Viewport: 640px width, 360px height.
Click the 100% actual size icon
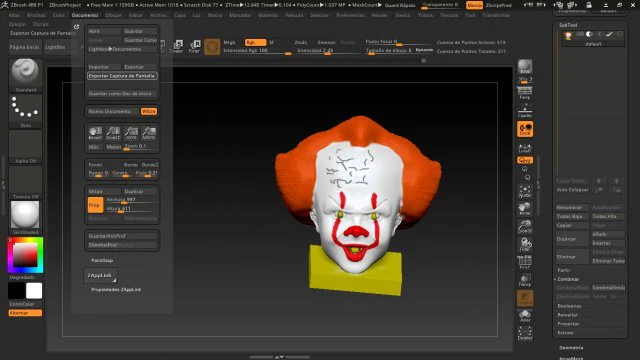click(131, 133)
